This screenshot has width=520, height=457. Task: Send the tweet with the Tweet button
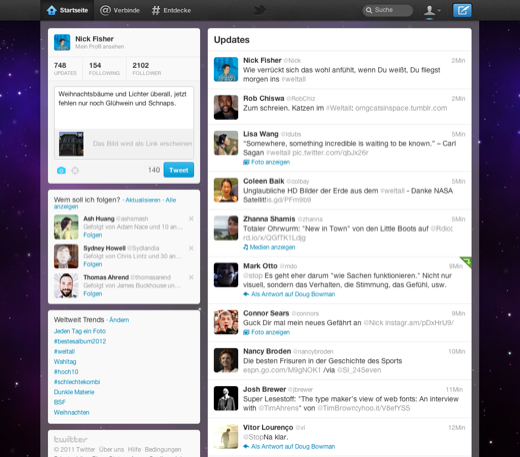179,170
